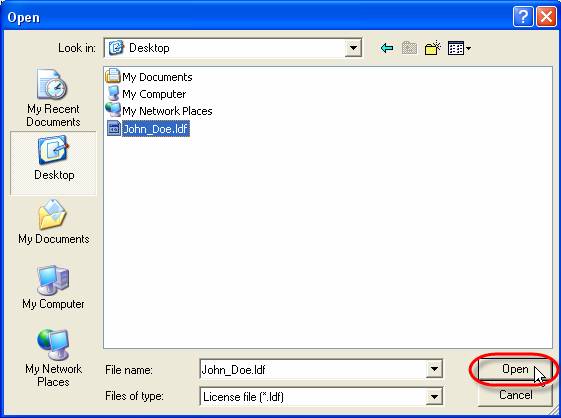Open My Network Places from places bar
The height and width of the screenshot is (418, 561).
(53, 358)
